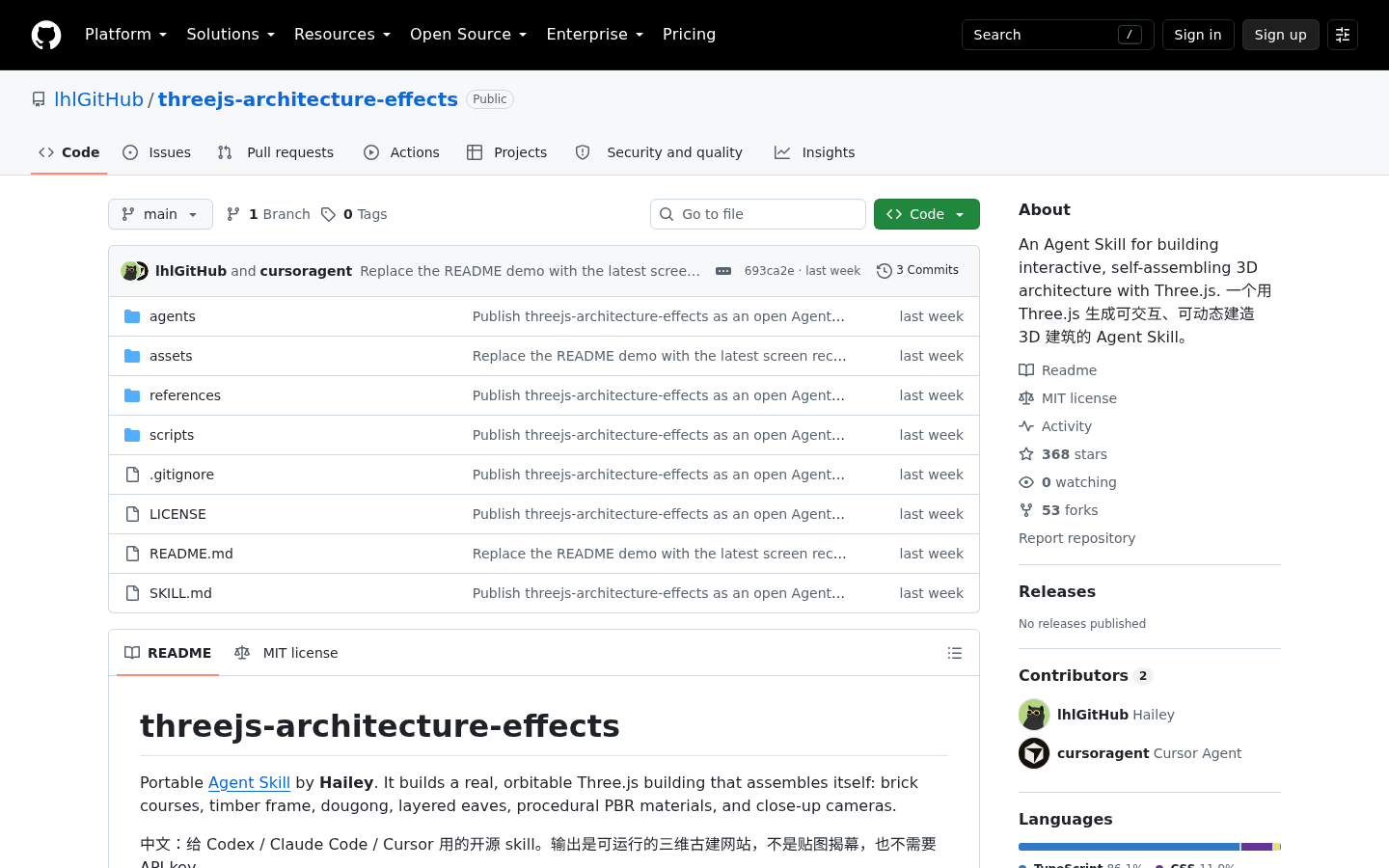Expand the Enterprise menu
The image size is (1389, 868).
[594, 35]
